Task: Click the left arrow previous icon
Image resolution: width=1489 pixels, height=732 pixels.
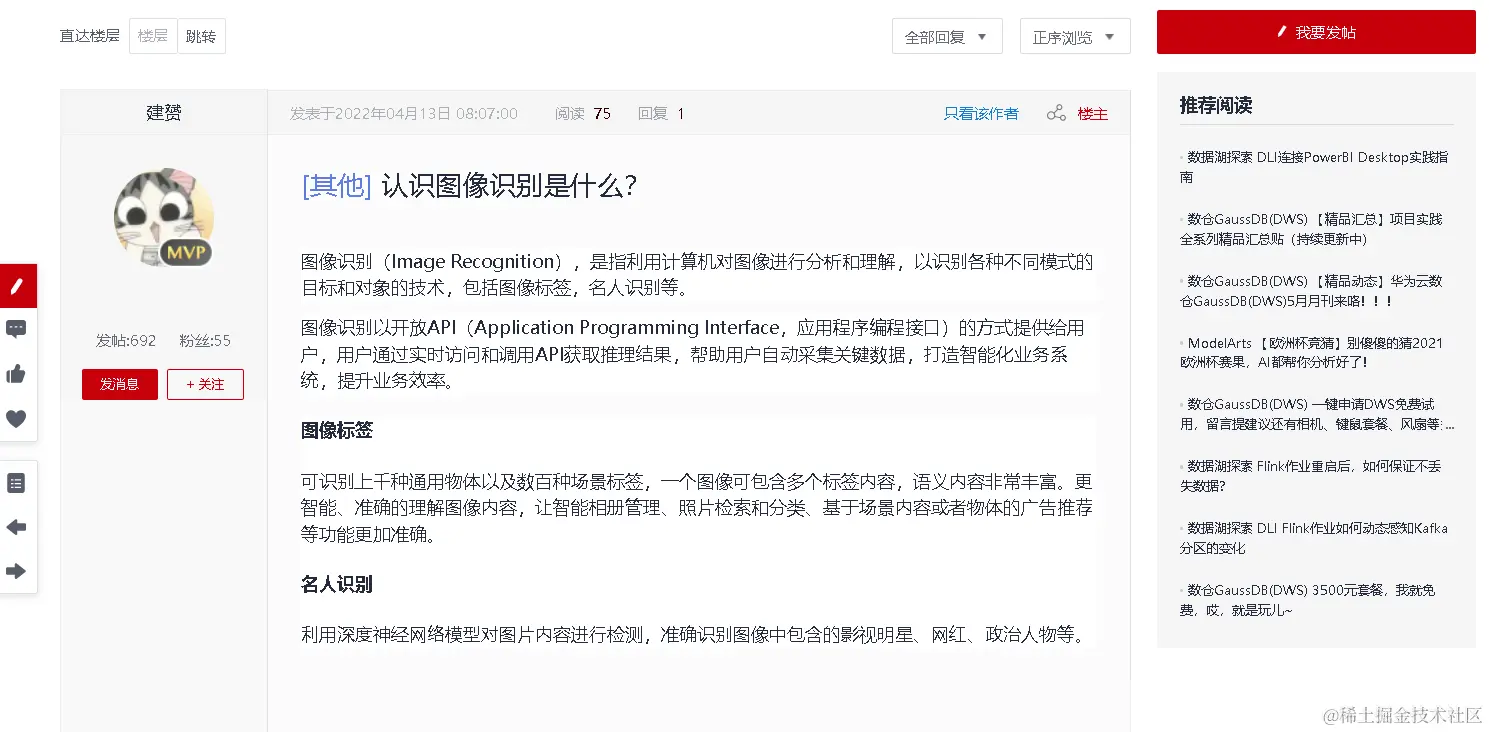Action: coord(16,527)
